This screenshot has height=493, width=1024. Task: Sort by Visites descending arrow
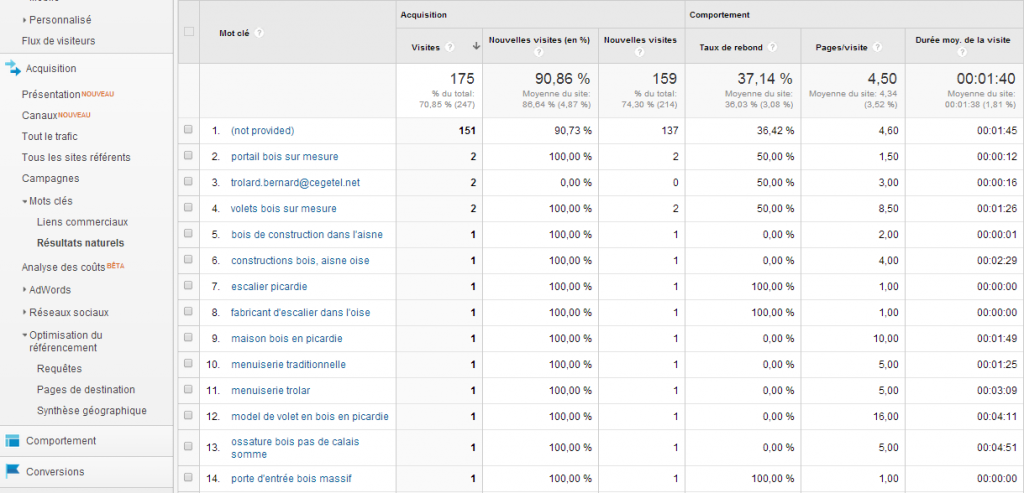476,47
